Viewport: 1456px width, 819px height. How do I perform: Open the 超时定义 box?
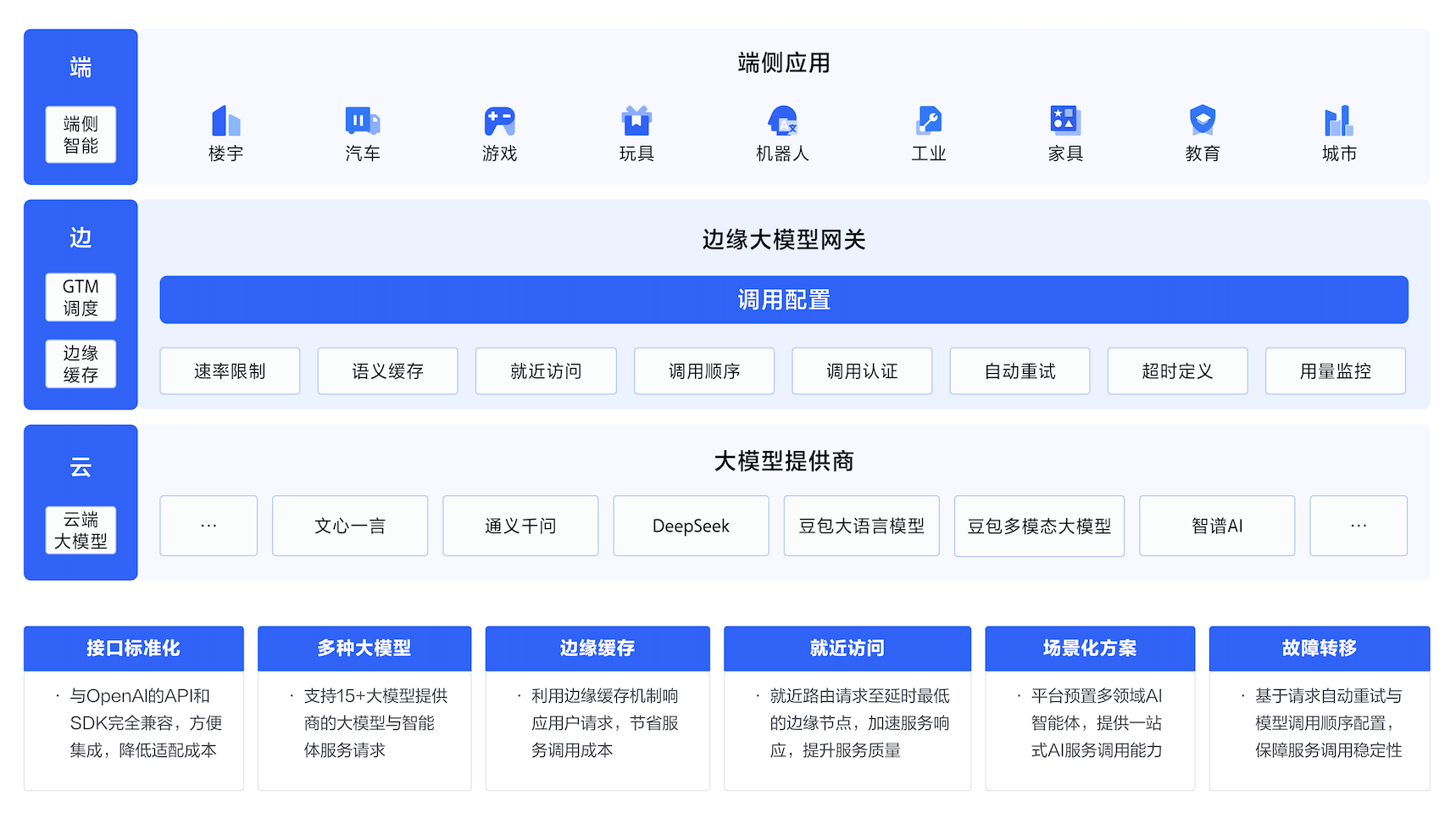[1177, 371]
